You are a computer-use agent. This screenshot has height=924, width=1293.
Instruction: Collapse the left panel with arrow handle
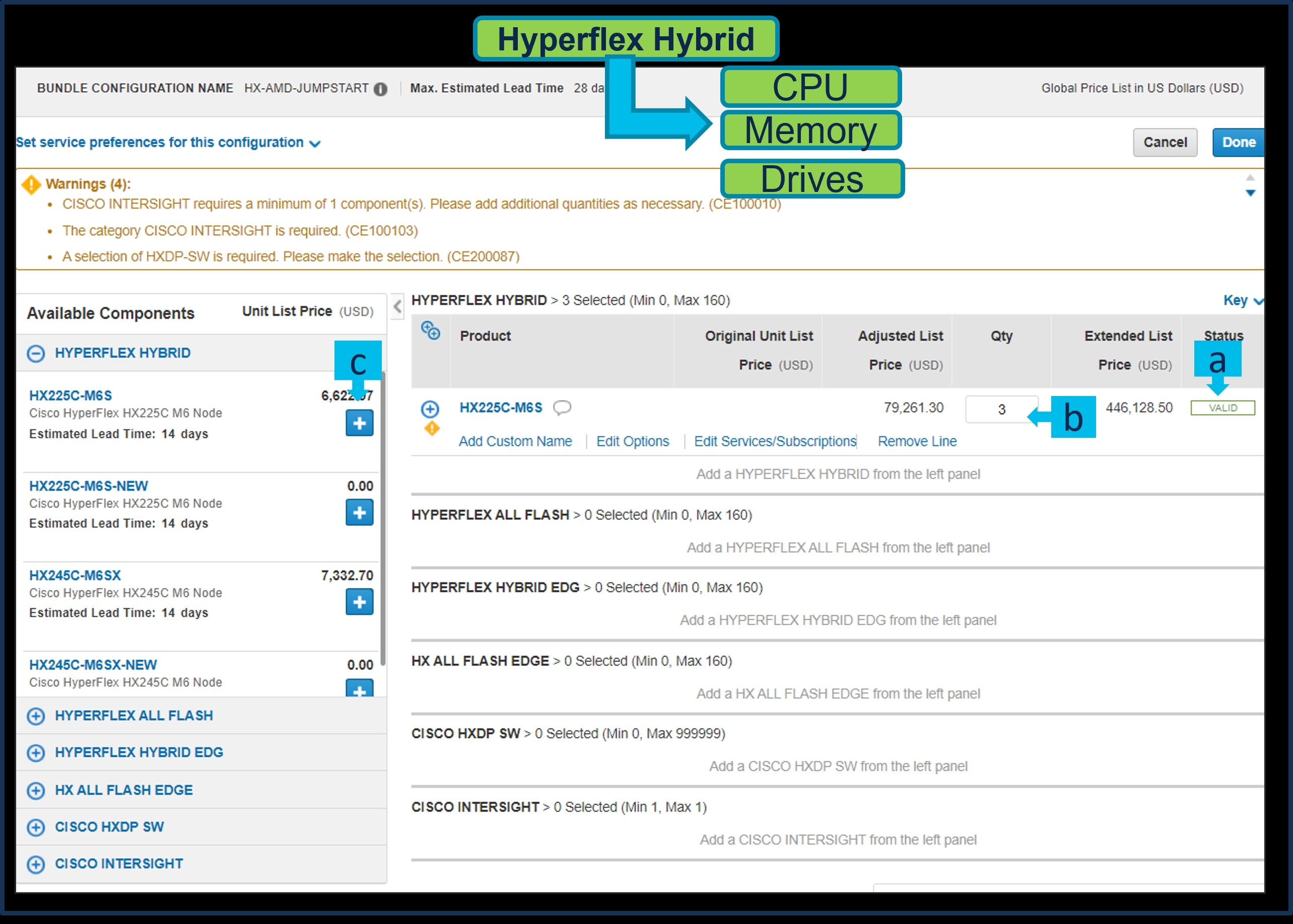pos(397,306)
